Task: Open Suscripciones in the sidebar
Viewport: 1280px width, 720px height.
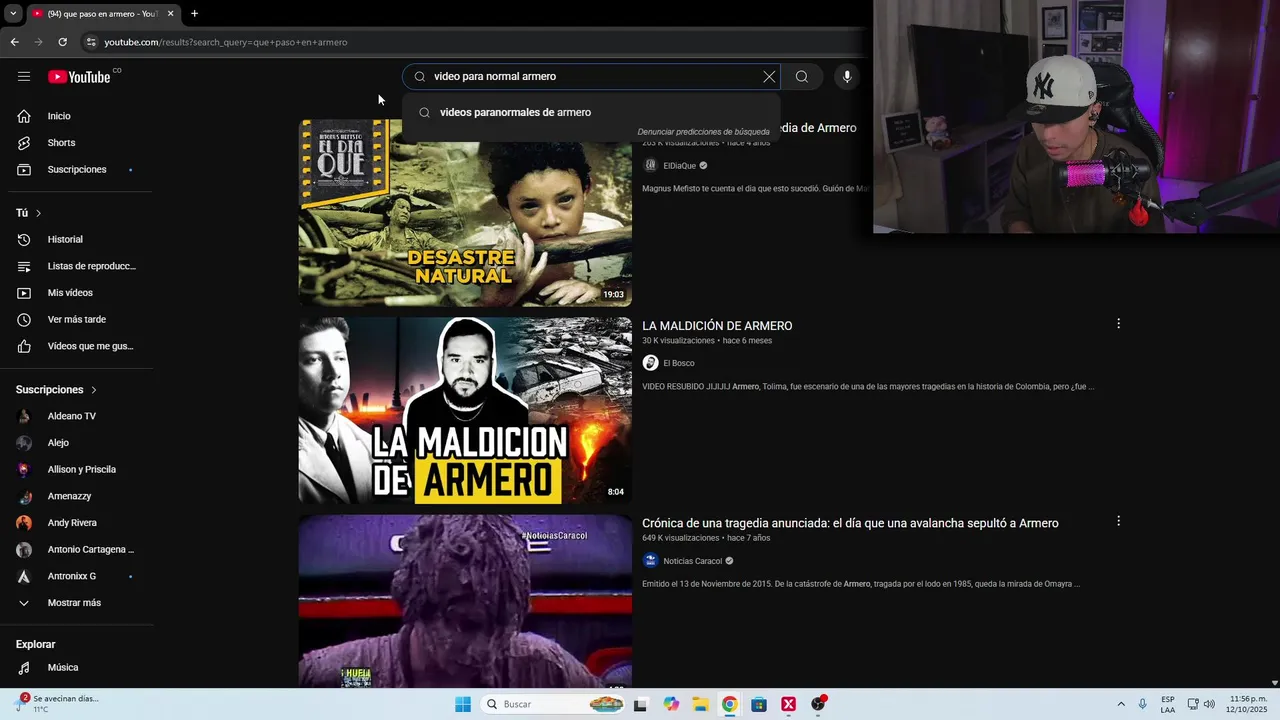Action: pyautogui.click(x=77, y=169)
